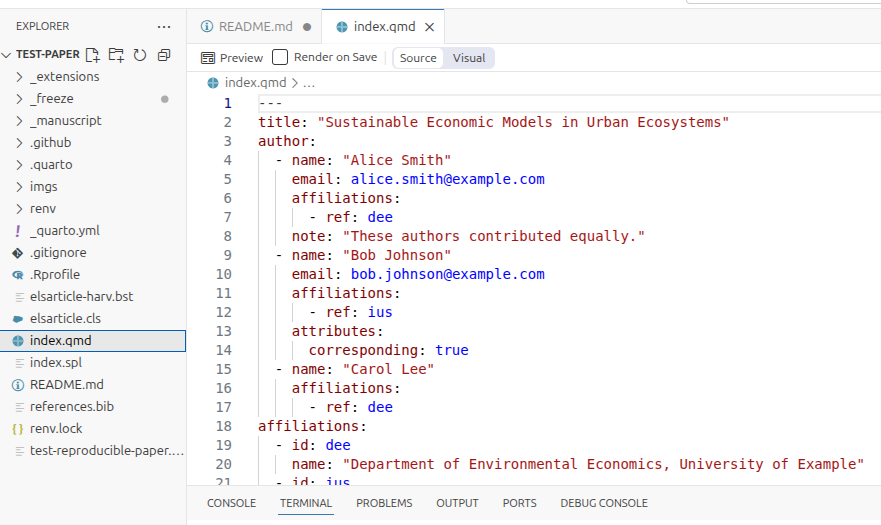Screen dimensions: 881x525
Task: Open the references.bib file
Action: point(71,407)
